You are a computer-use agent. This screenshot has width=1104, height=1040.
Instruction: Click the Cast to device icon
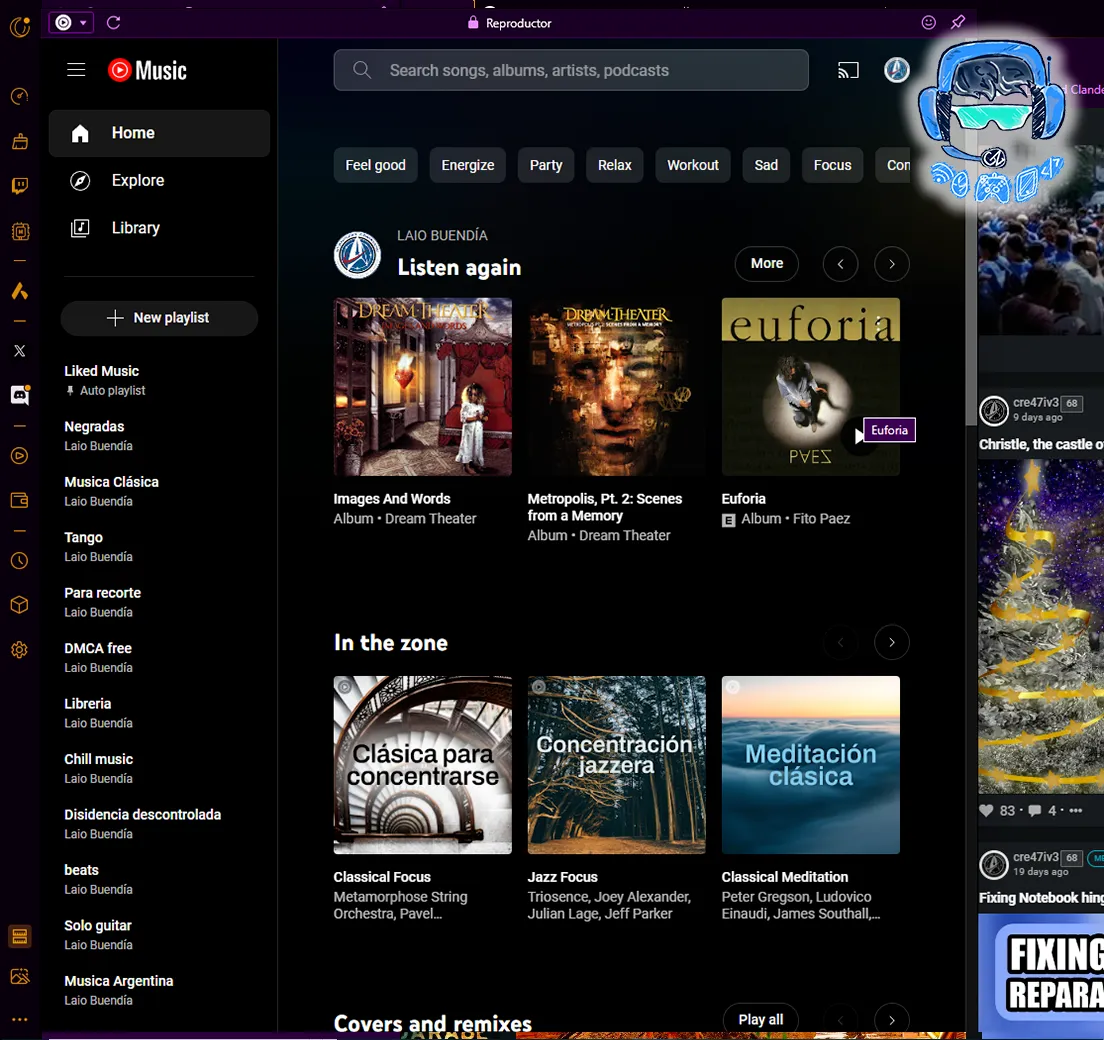(x=848, y=70)
